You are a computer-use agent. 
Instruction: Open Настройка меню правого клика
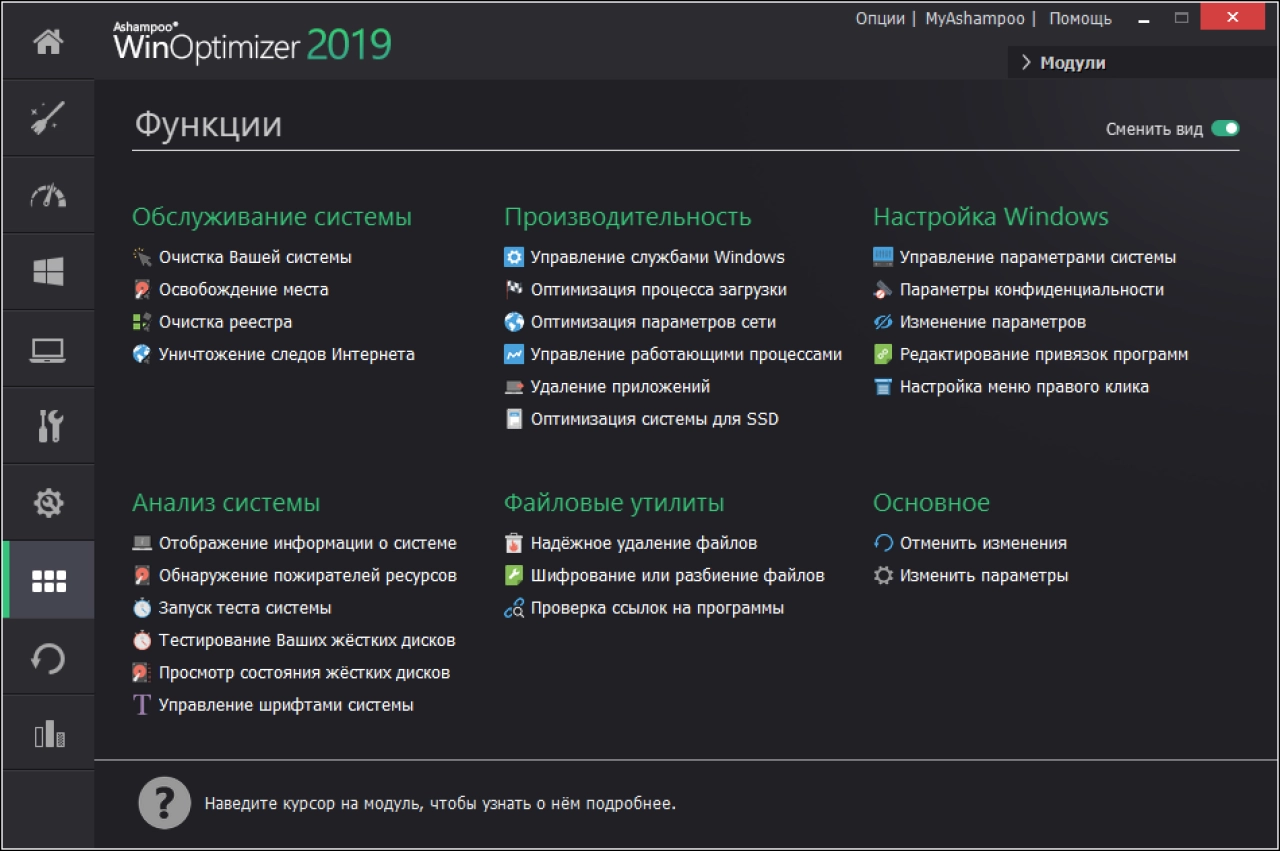[1024, 386]
